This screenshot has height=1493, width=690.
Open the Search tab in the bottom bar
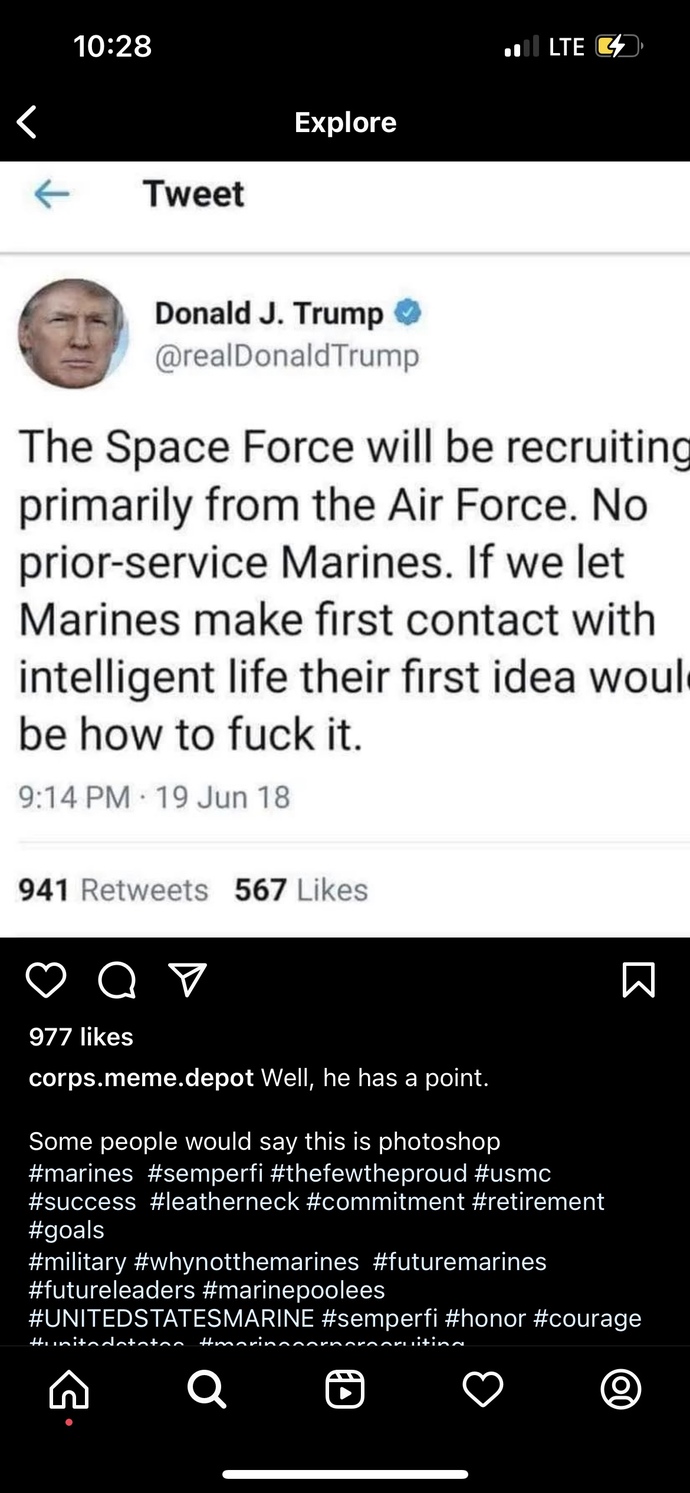tap(206, 1389)
